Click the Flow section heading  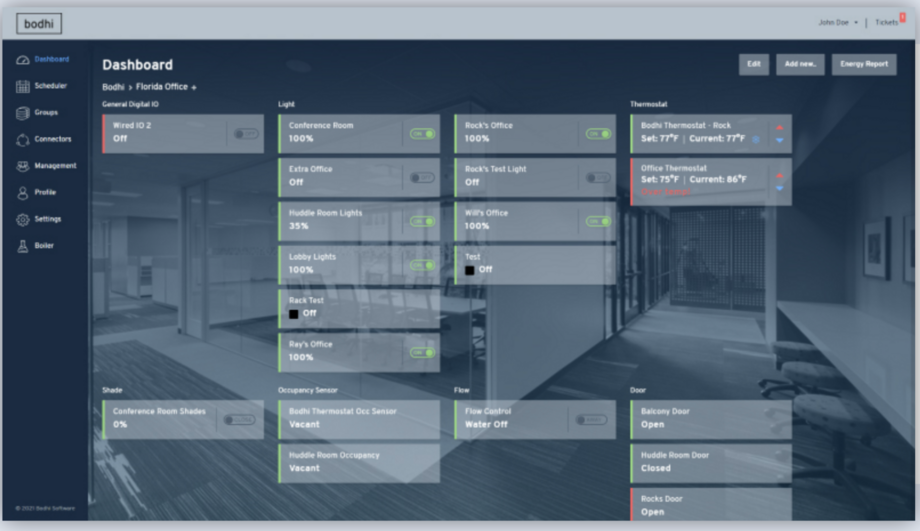(462, 390)
